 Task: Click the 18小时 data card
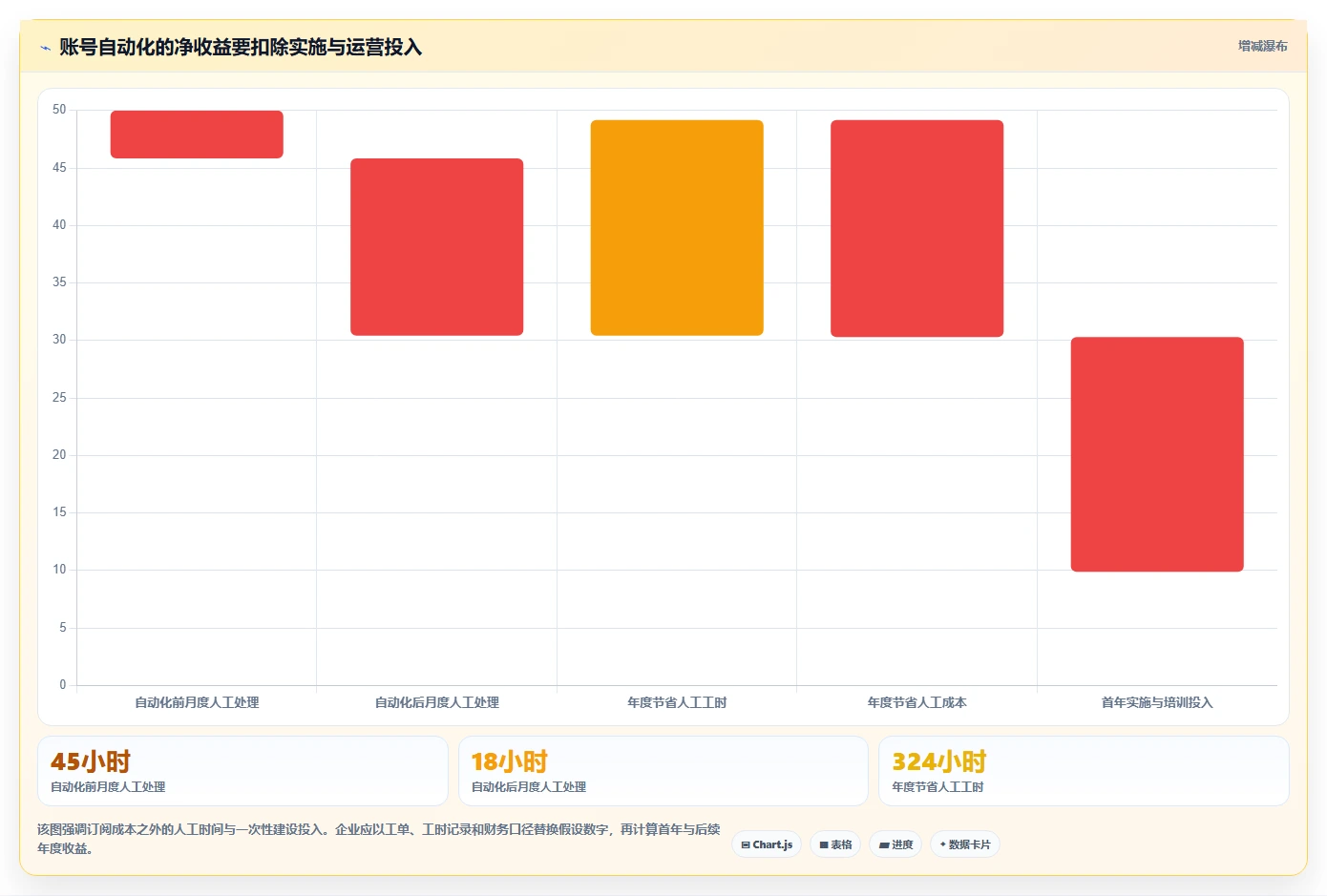tap(663, 771)
